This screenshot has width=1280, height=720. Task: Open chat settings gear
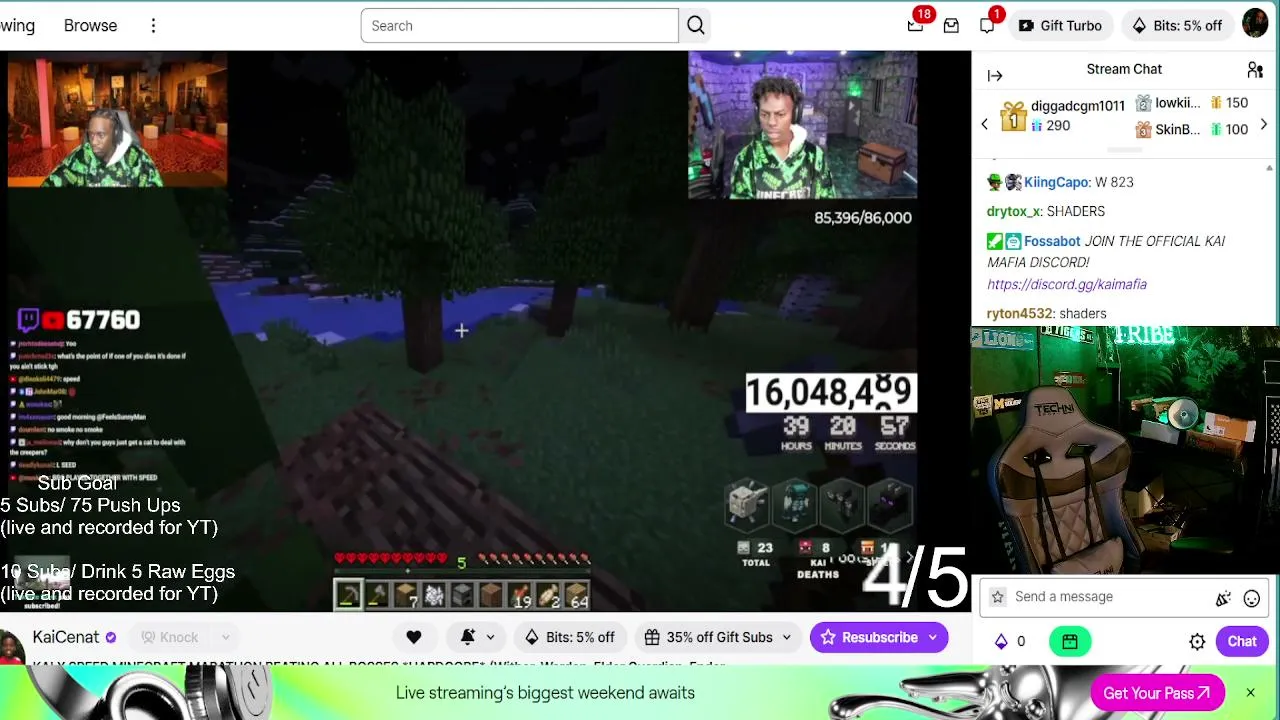(x=1197, y=642)
